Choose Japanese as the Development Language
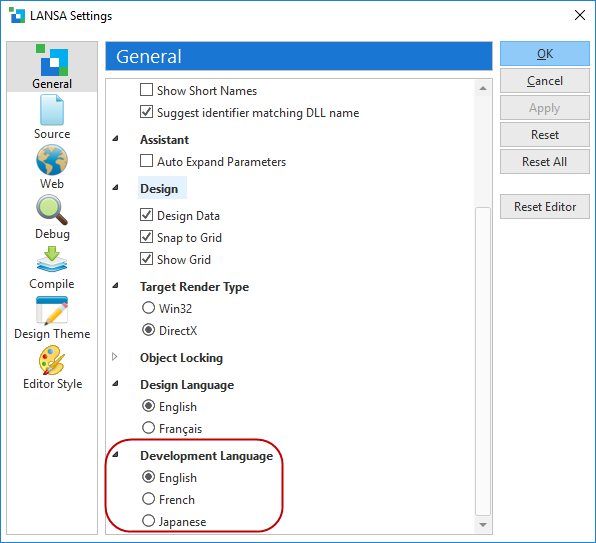 148,521
